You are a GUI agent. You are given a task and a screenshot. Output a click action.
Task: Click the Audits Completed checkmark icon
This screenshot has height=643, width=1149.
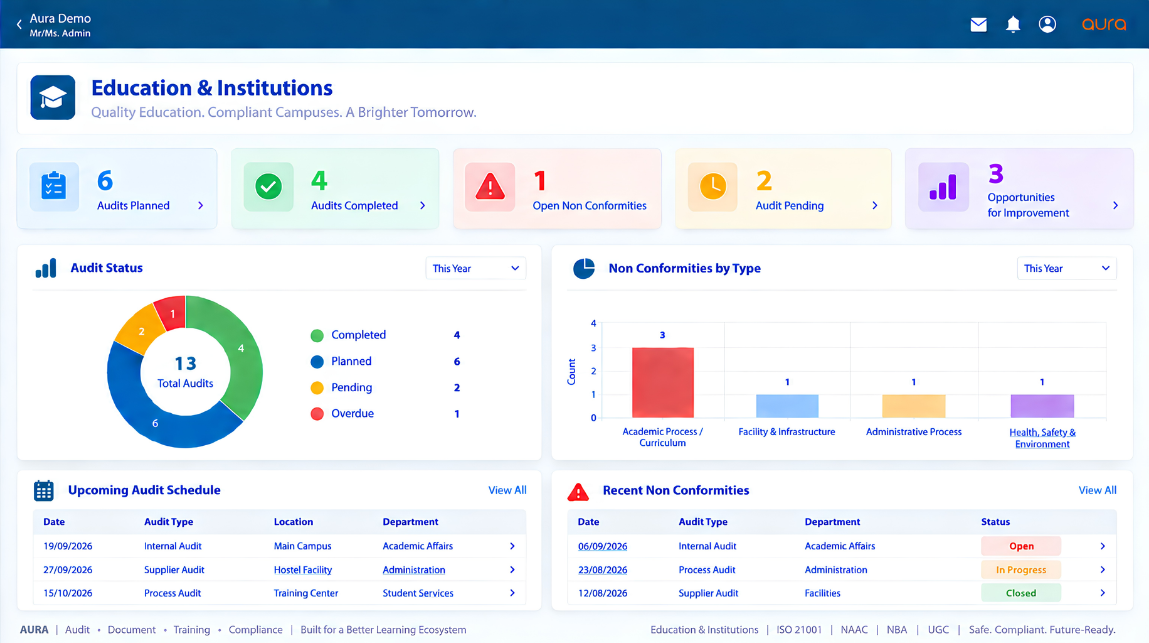click(x=268, y=187)
